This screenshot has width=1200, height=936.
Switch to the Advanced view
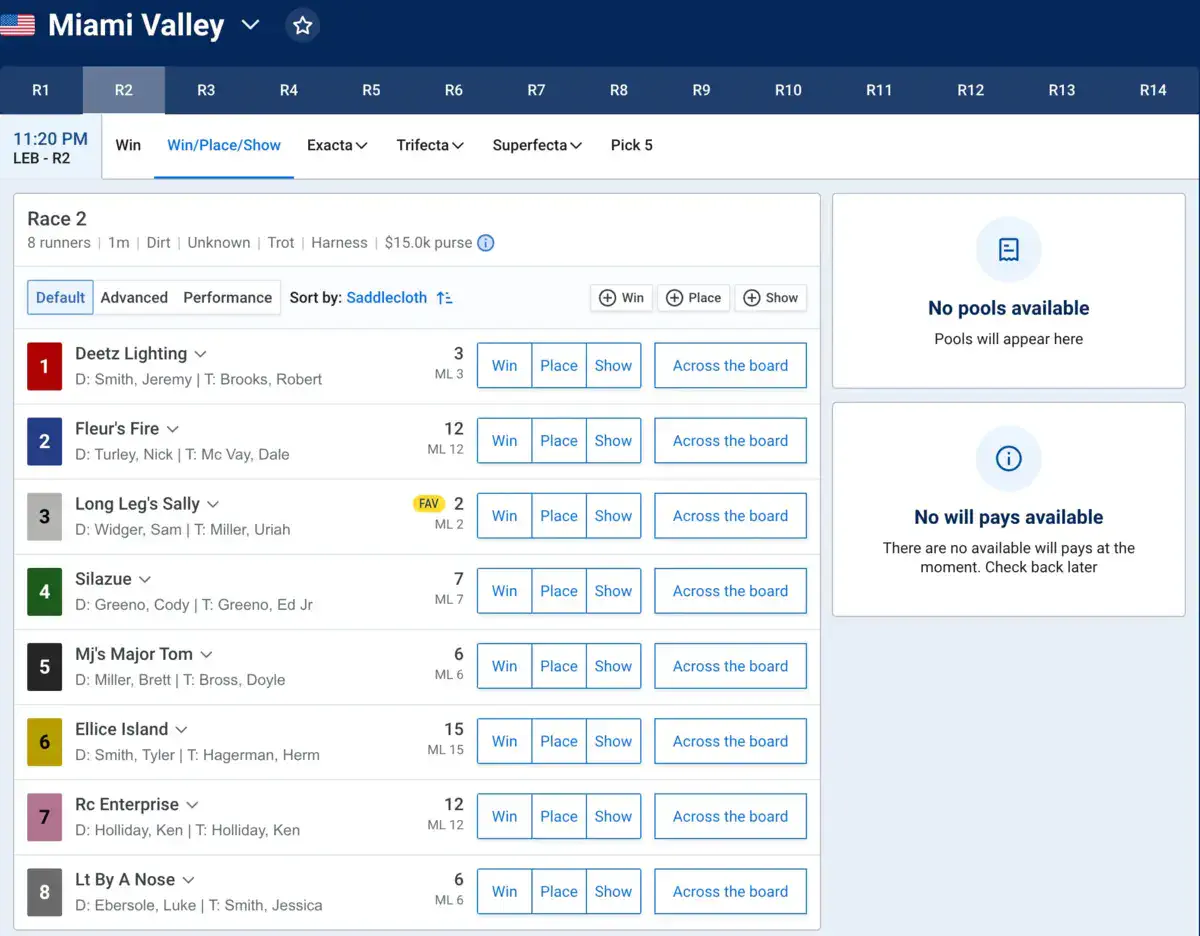(x=134, y=298)
